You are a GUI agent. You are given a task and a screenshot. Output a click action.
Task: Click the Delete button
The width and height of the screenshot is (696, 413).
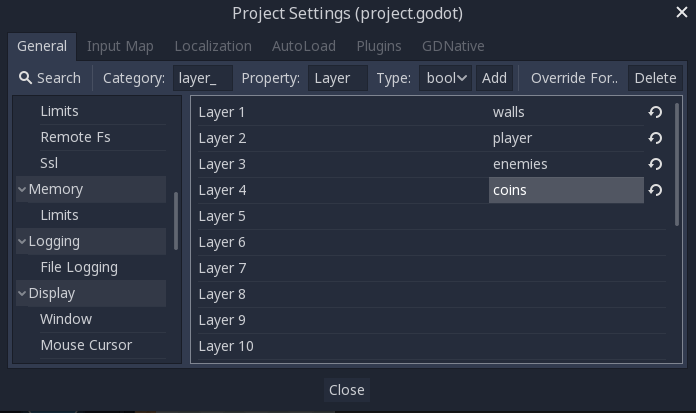(x=655, y=78)
